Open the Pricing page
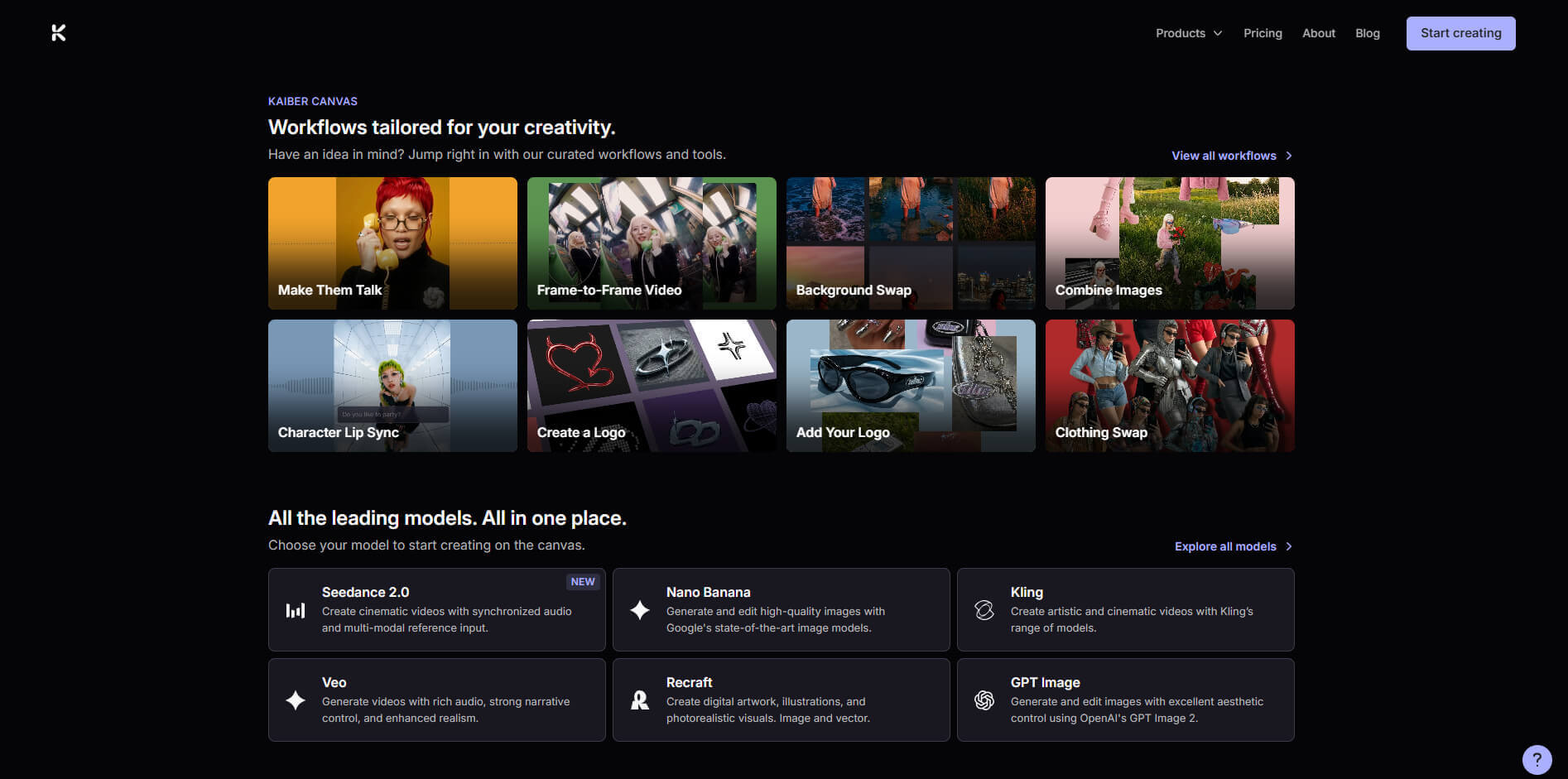The image size is (1568, 779). (x=1263, y=33)
